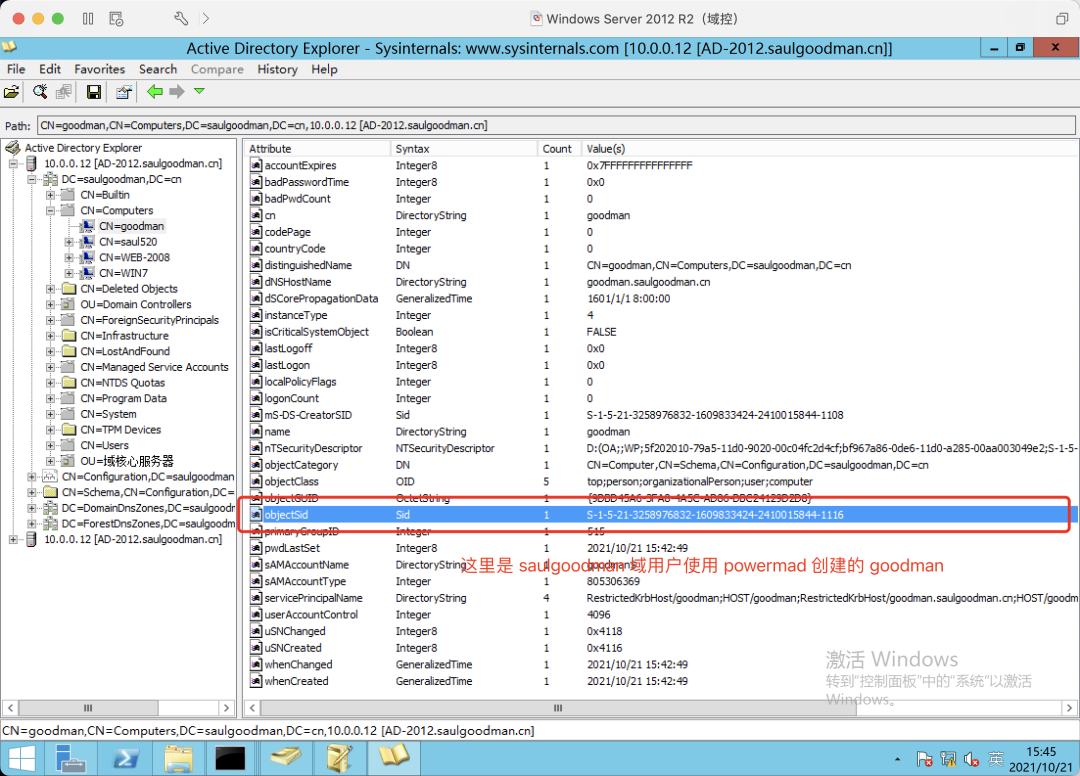Open the Help menu
The image size is (1080, 776).
[324, 69]
